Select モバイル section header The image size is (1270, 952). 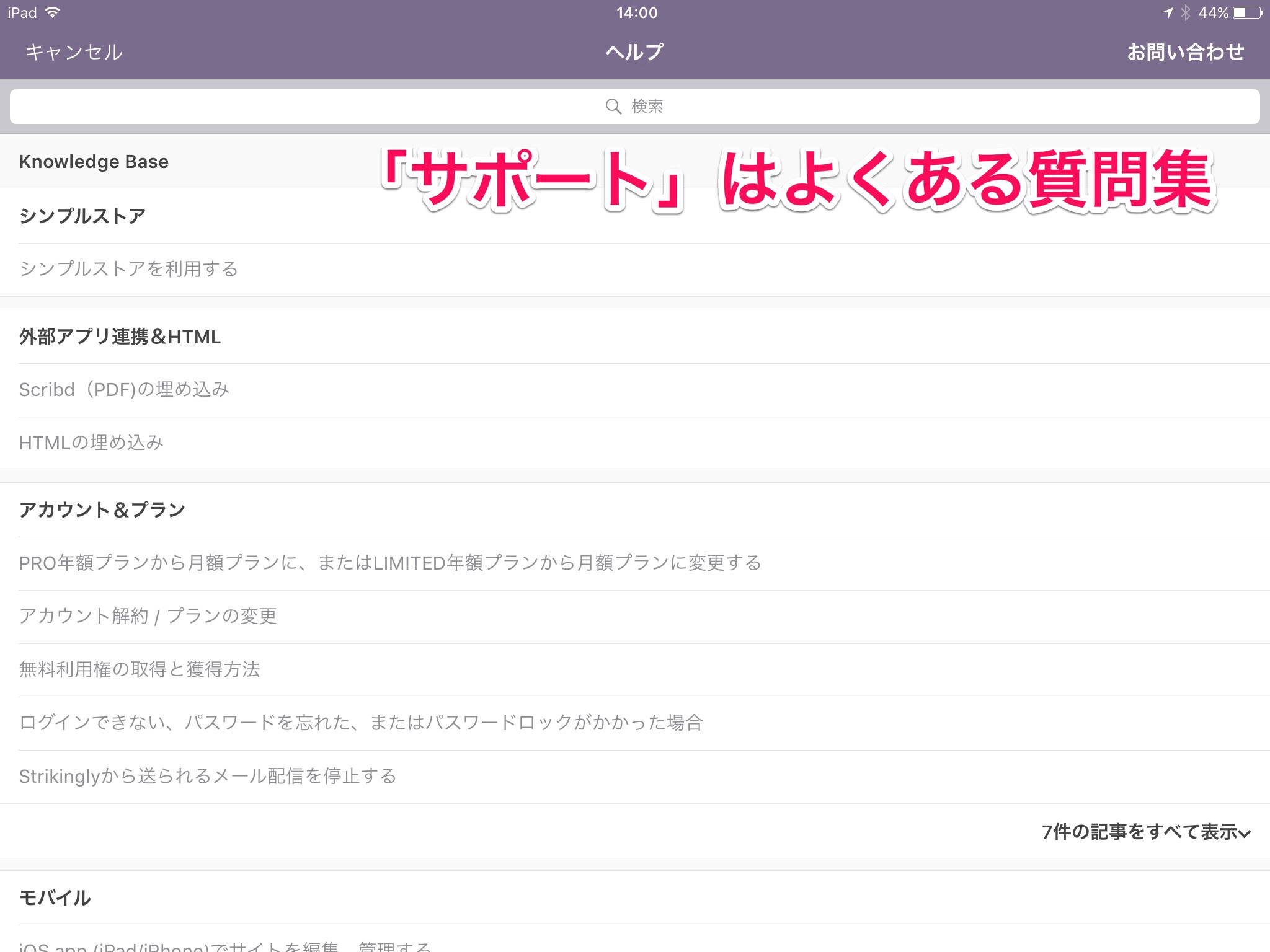point(55,897)
